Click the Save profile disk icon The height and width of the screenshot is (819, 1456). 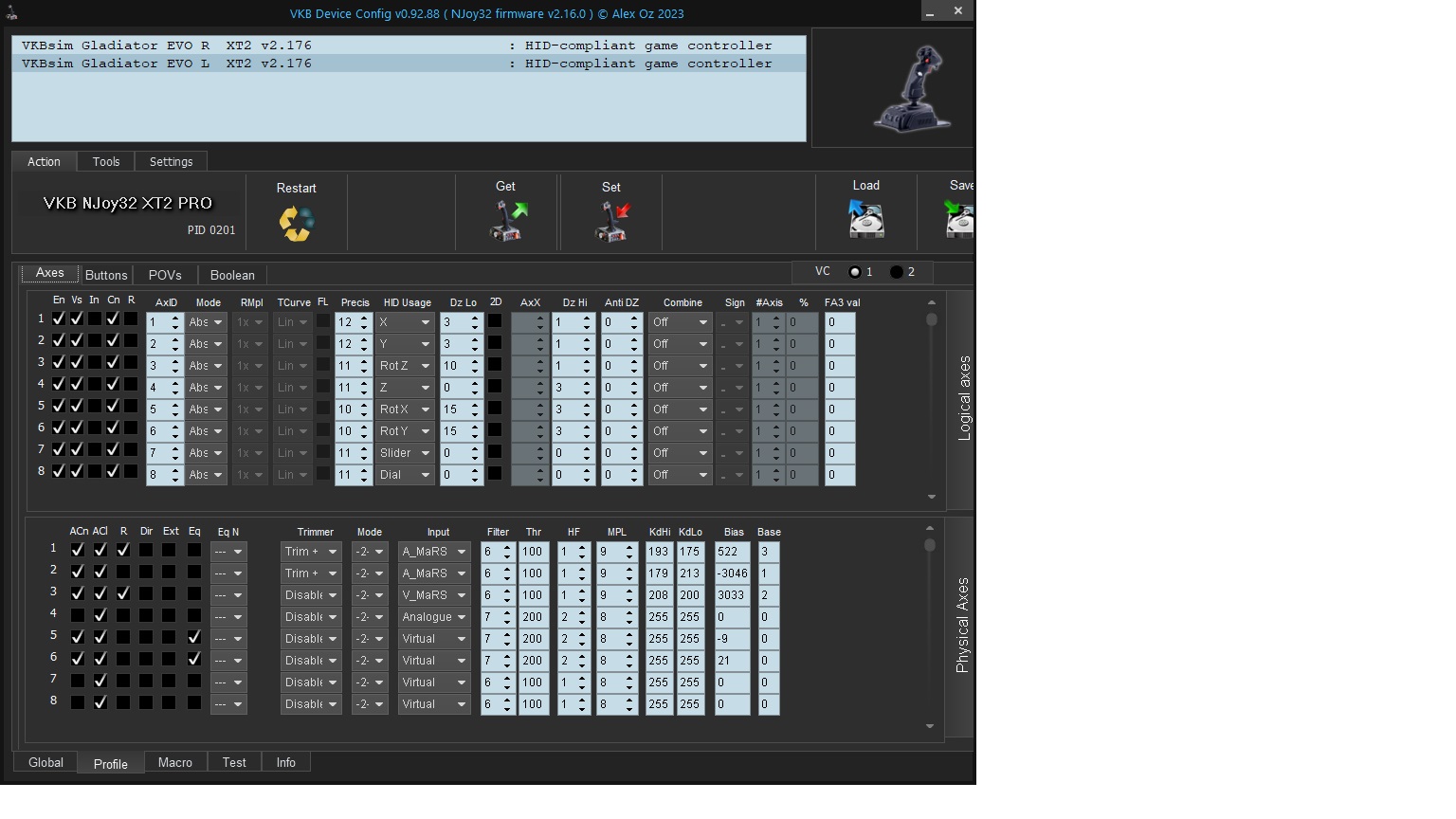pyautogui.click(x=959, y=219)
